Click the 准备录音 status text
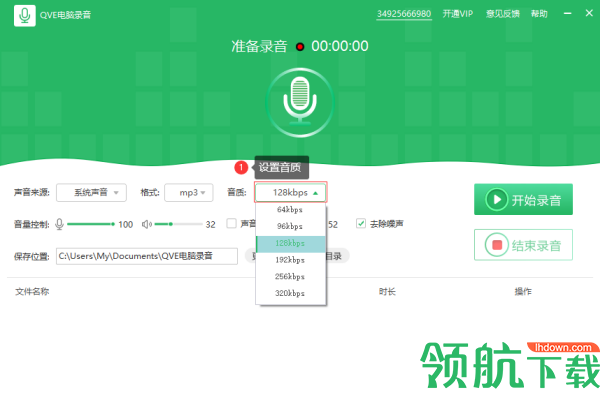600x395 pixels. pos(259,46)
